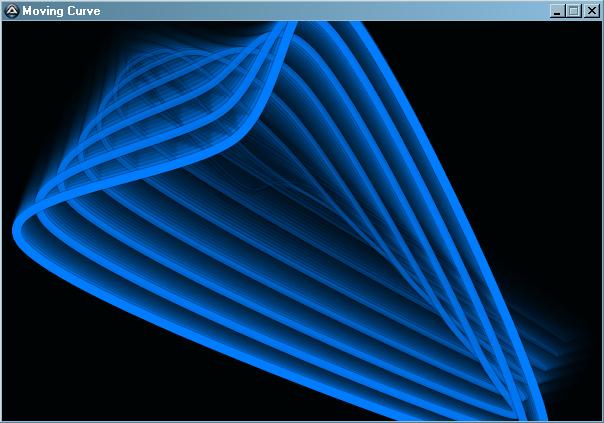Click the rounded left bend of the bright curve
The width and height of the screenshot is (604, 423).
tap(19, 229)
